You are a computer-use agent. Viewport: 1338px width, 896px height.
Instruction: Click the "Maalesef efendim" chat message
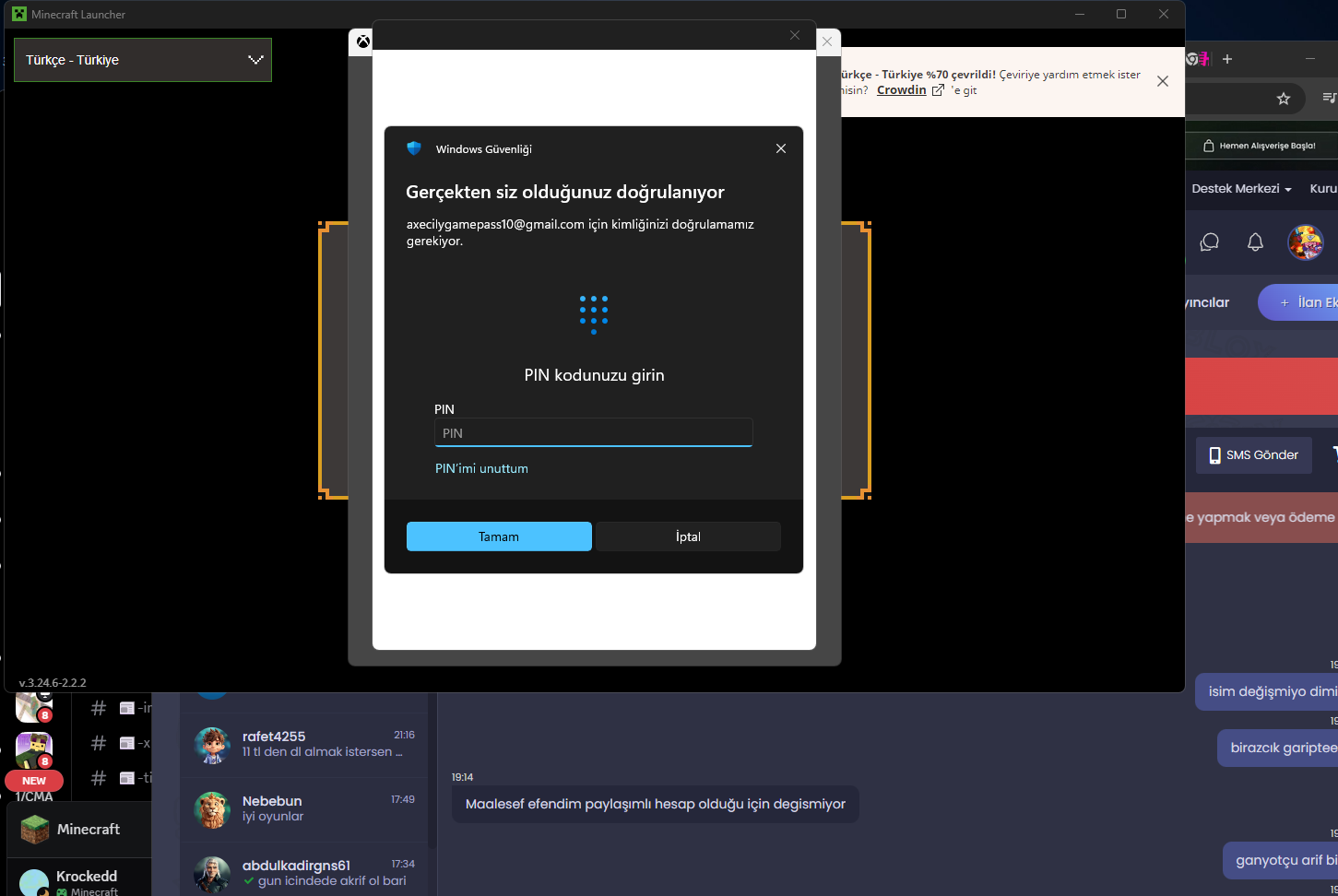click(x=656, y=804)
